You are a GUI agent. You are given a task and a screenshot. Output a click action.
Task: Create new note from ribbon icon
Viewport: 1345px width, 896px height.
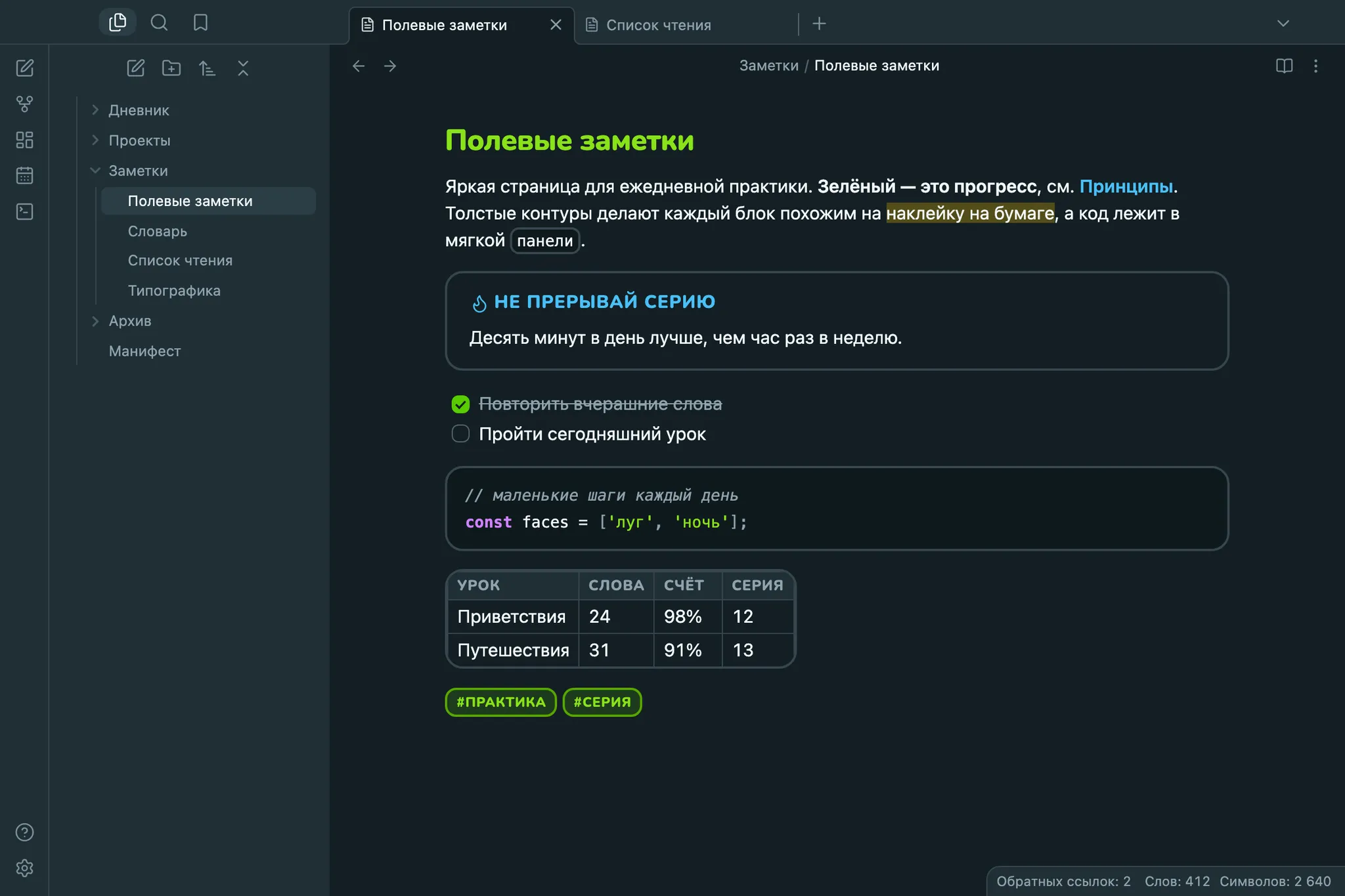tap(25, 68)
